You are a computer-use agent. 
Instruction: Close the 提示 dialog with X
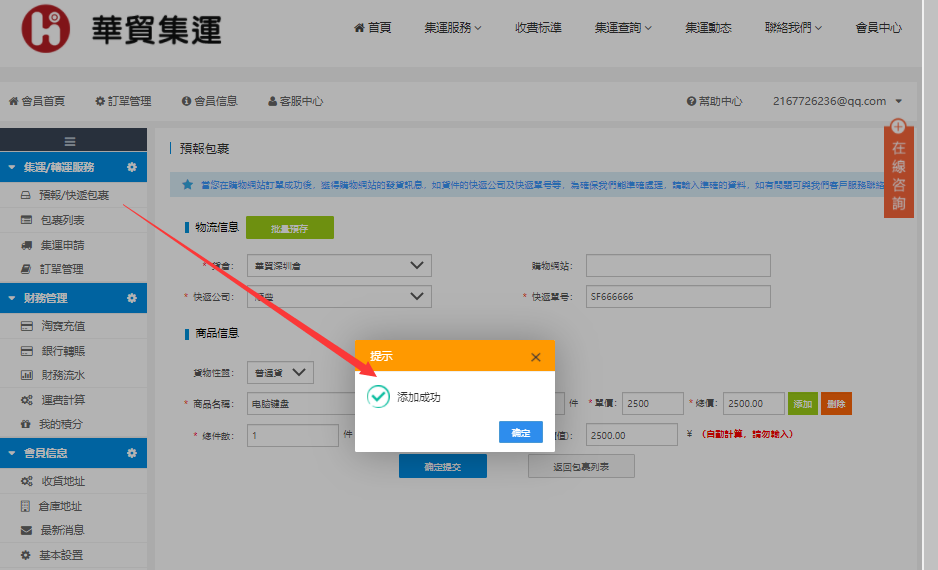point(536,357)
